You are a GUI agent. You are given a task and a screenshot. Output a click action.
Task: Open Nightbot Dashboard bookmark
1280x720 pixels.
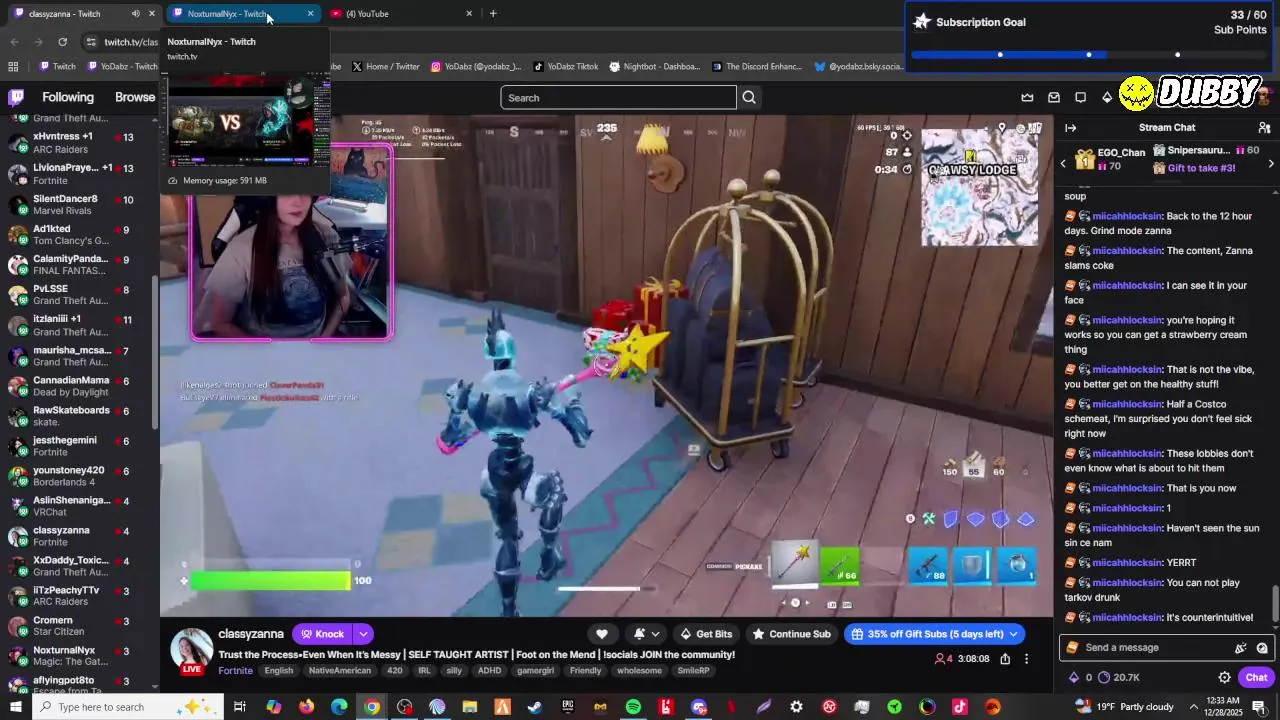click(654, 67)
